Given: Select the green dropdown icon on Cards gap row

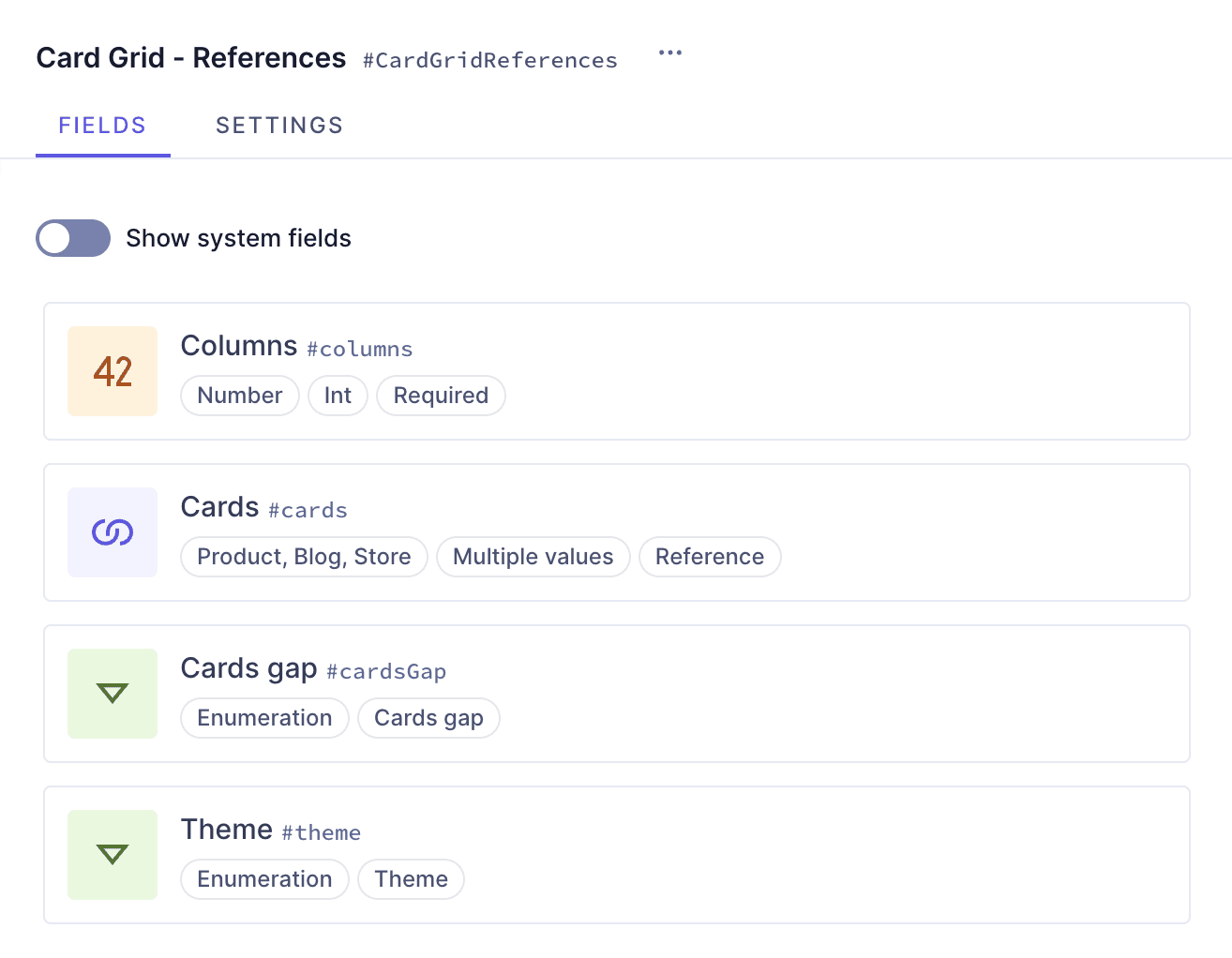Looking at the screenshot, I should (113, 694).
